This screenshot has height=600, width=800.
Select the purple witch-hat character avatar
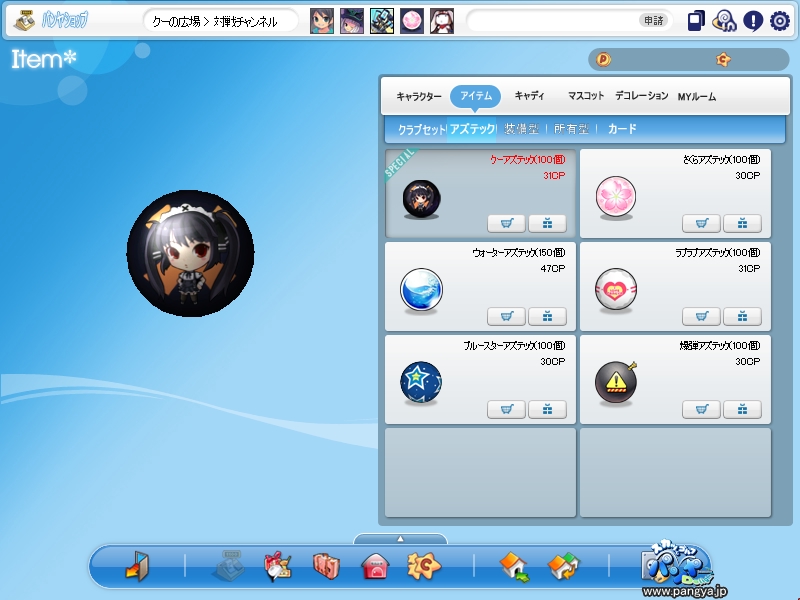coord(352,21)
